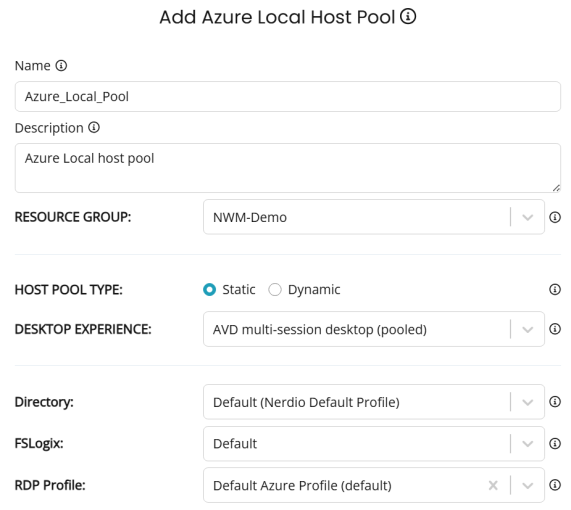Click the info icon next to Description
The height and width of the screenshot is (510, 571).
[94, 128]
